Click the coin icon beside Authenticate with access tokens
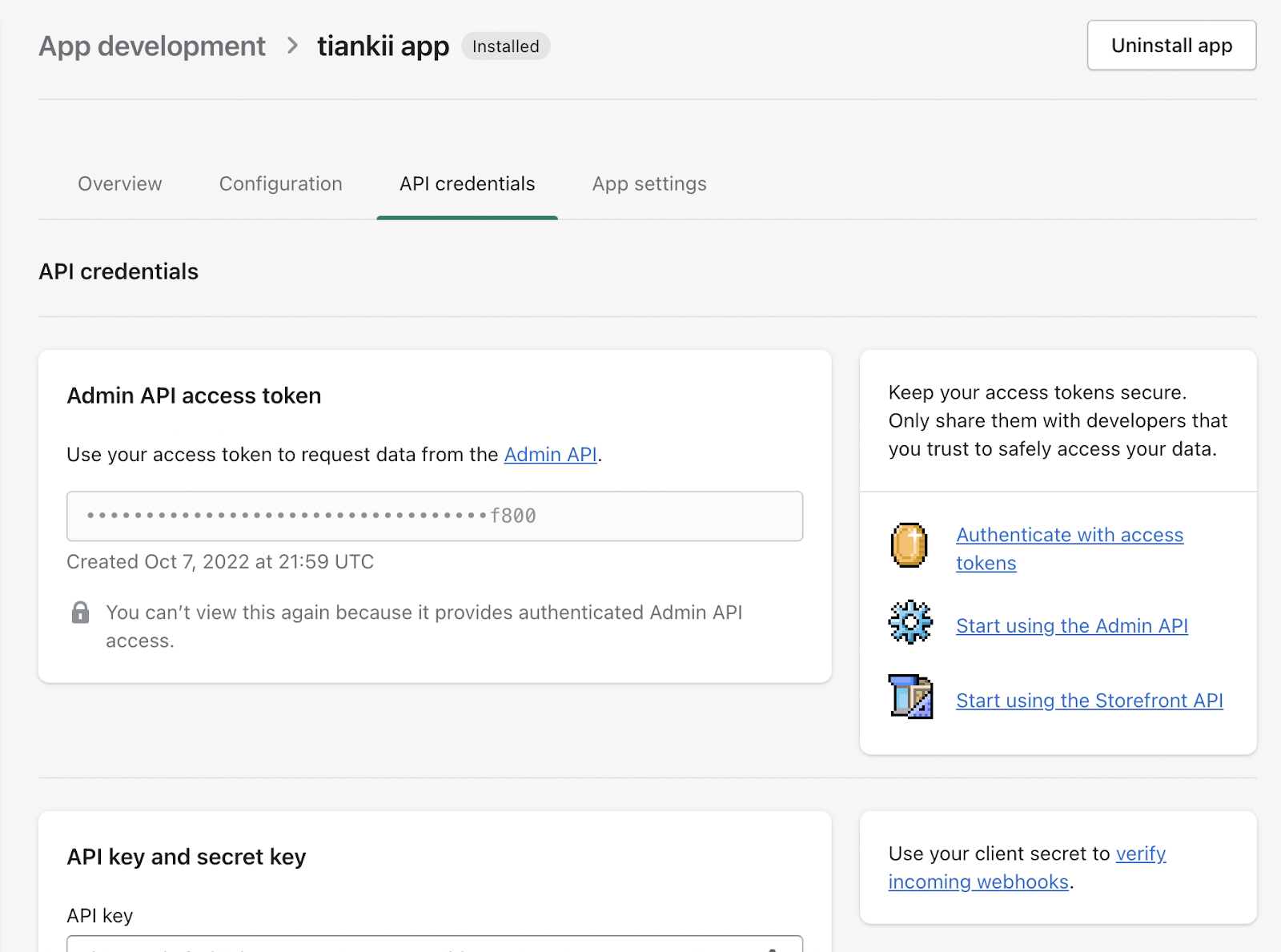This screenshot has width=1281, height=952. point(910,545)
